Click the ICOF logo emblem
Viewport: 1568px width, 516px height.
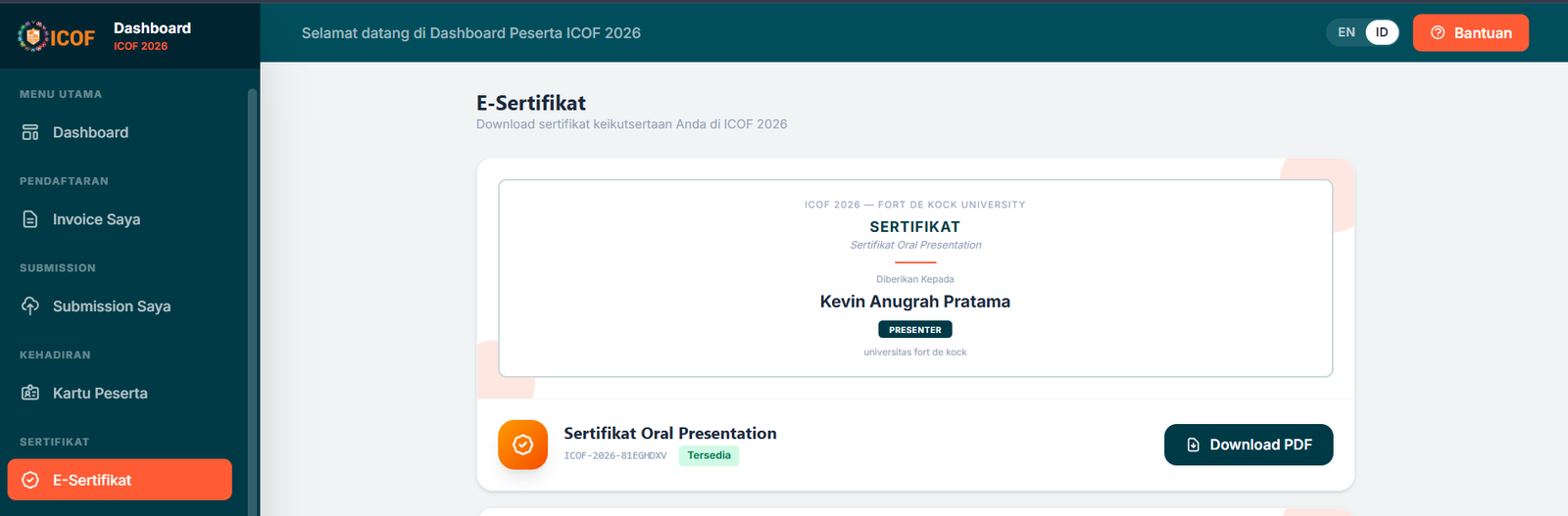33,36
